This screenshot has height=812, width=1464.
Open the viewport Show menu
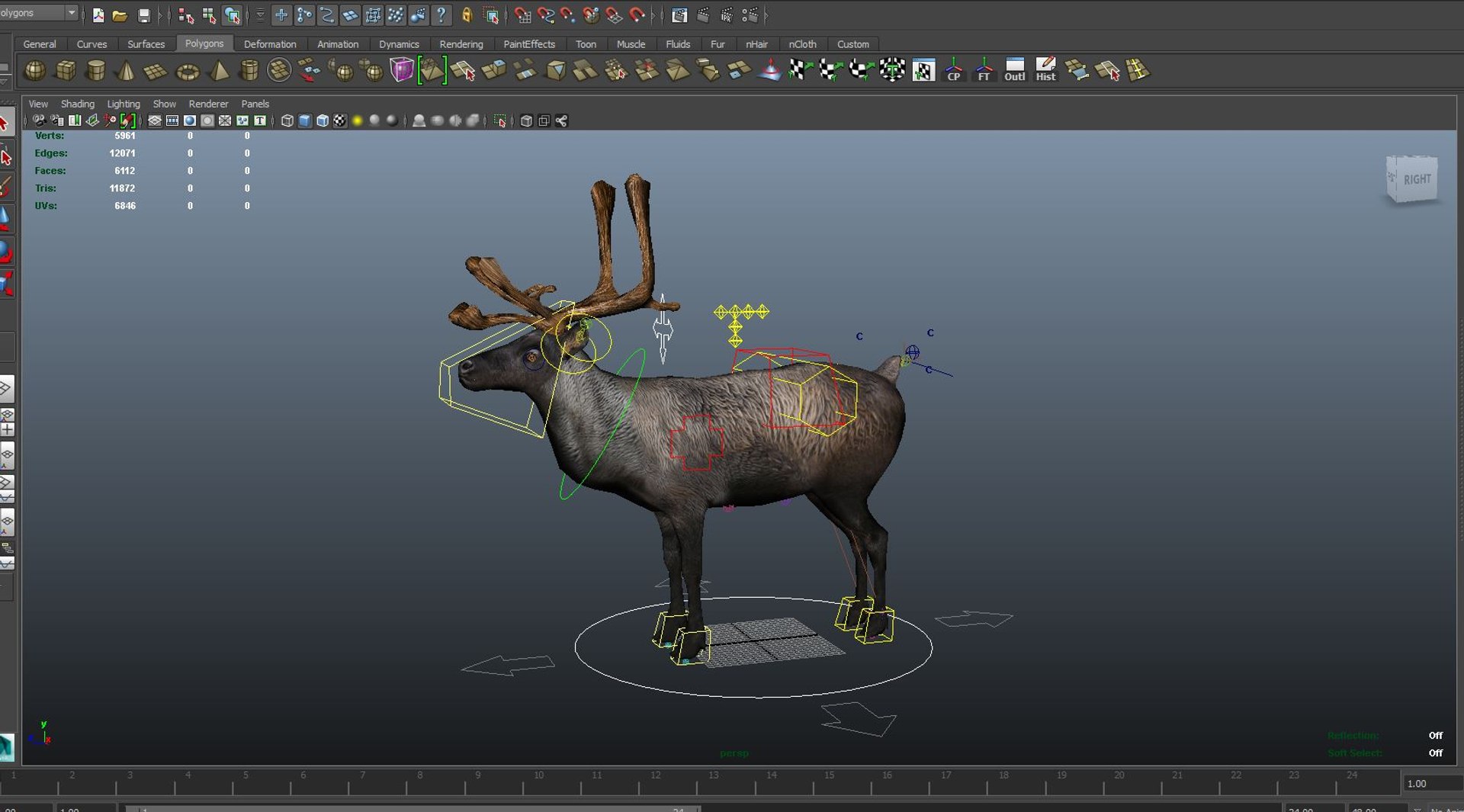(x=164, y=104)
